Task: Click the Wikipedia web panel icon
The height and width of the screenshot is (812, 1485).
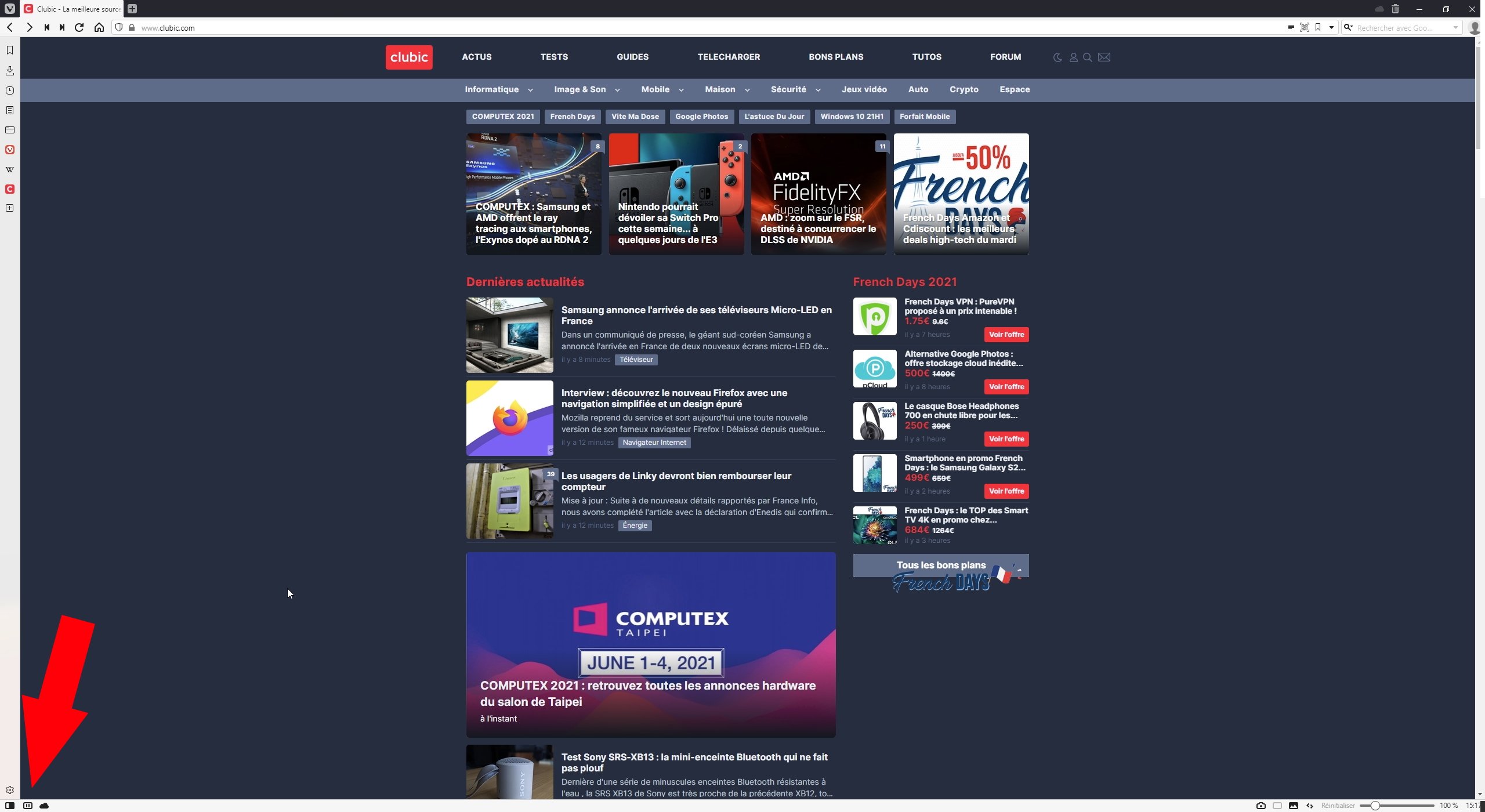Action: pyautogui.click(x=10, y=169)
